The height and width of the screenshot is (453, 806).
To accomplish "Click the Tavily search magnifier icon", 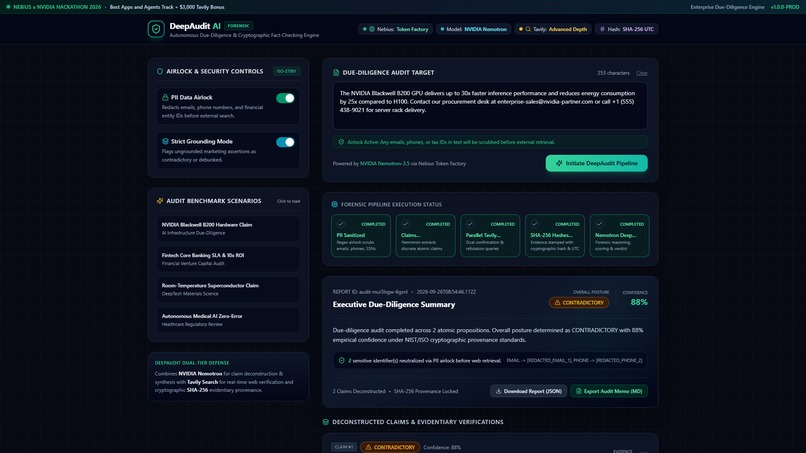I will click(528, 29).
